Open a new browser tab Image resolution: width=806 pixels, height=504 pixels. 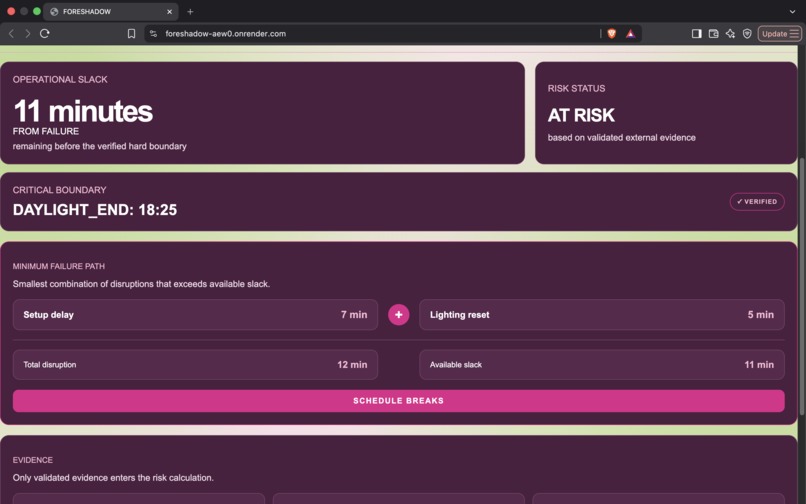[x=190, y=11]
